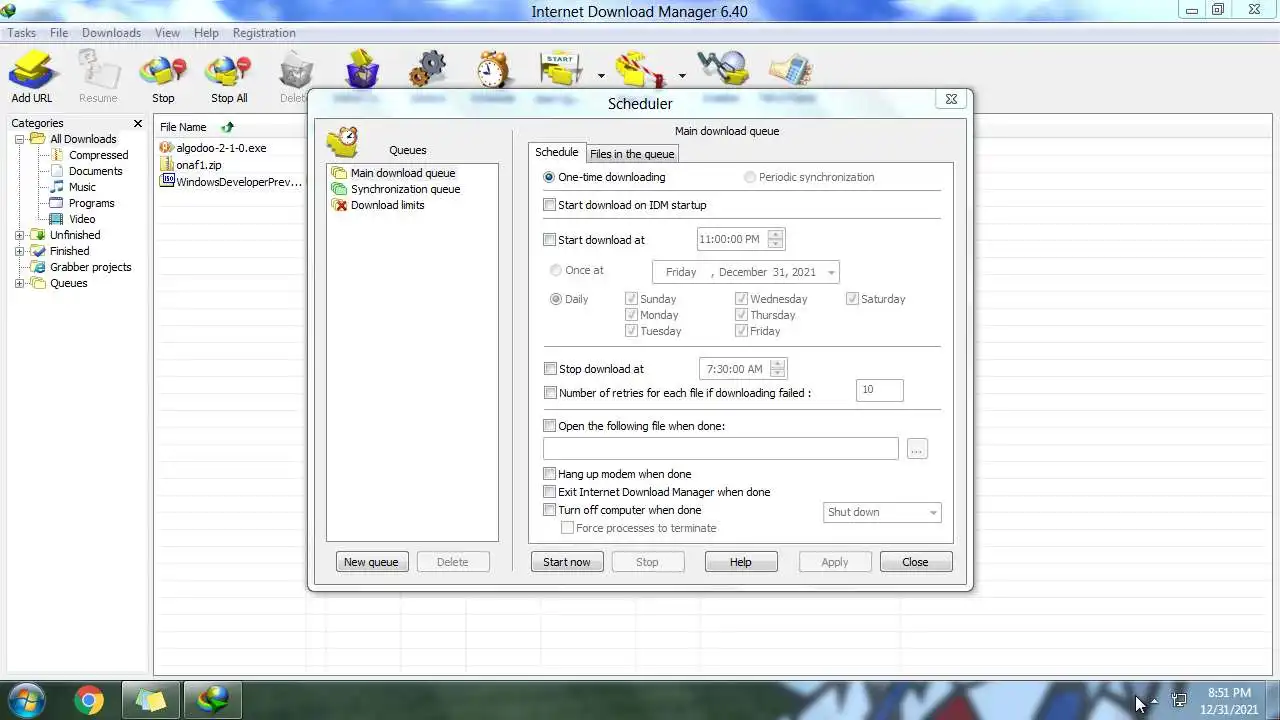This screenshot has width=1280, height=720.
Task: Open the Tasks menu
Action: coord(21,33)
